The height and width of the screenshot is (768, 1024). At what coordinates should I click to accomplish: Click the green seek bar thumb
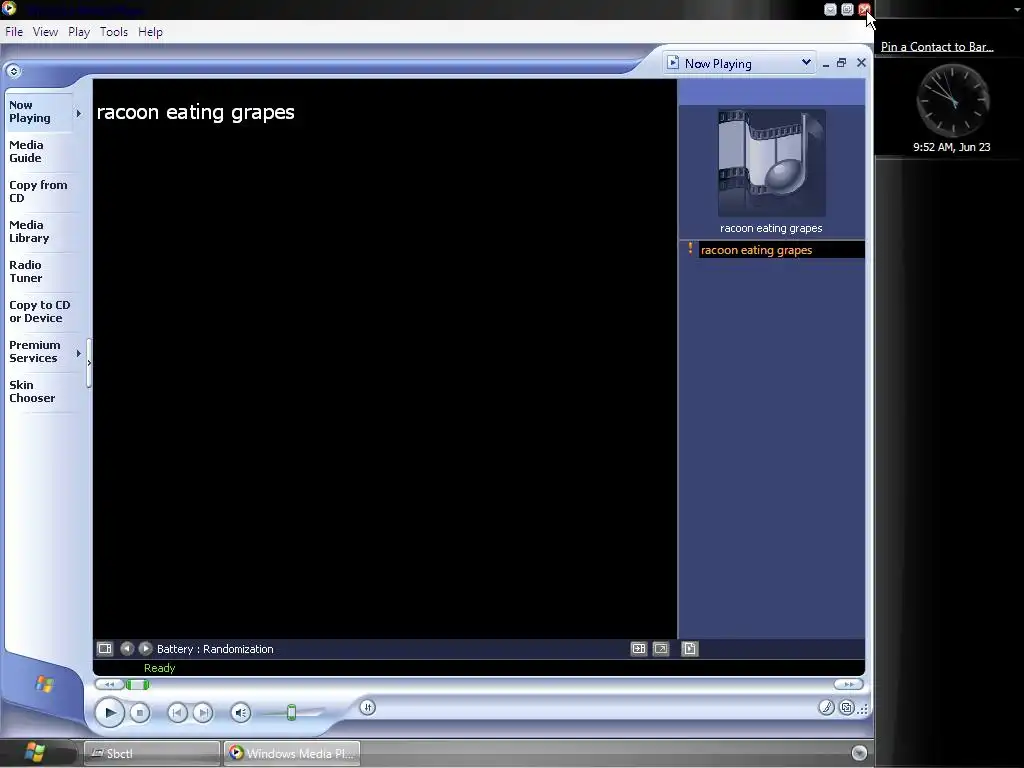click(137, 684)
